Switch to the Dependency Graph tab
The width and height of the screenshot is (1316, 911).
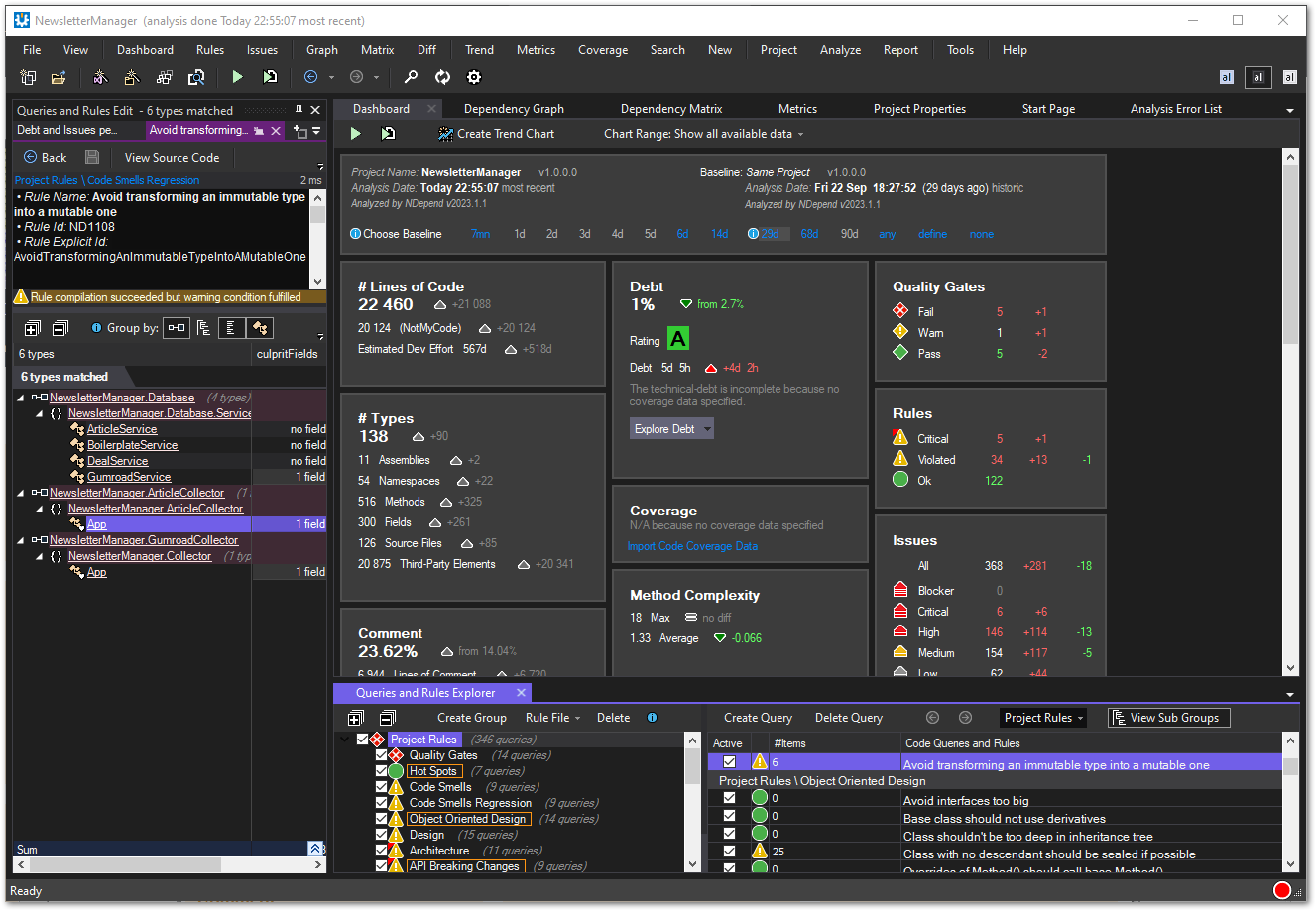coord(513,108)
